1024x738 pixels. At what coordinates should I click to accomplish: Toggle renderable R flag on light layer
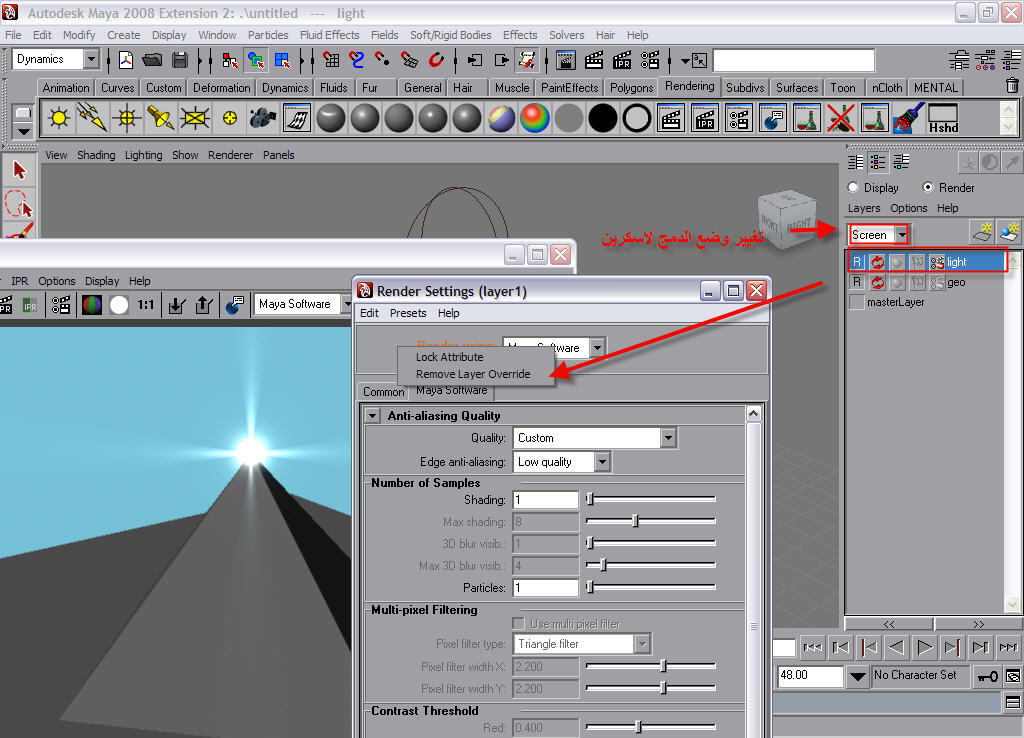(857, 262)
